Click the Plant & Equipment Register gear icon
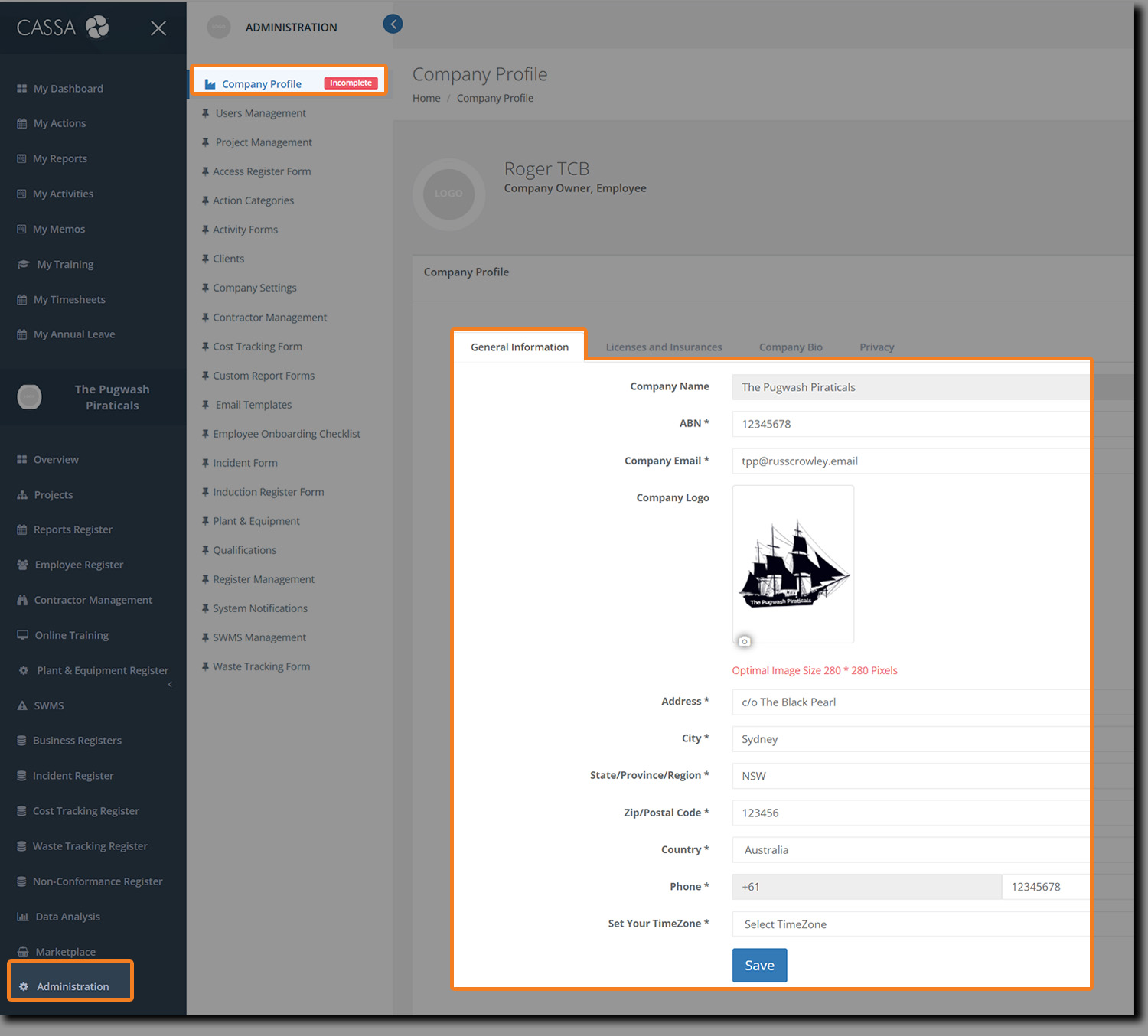This screenshot has height=1036, width=1148. [24, 671]
